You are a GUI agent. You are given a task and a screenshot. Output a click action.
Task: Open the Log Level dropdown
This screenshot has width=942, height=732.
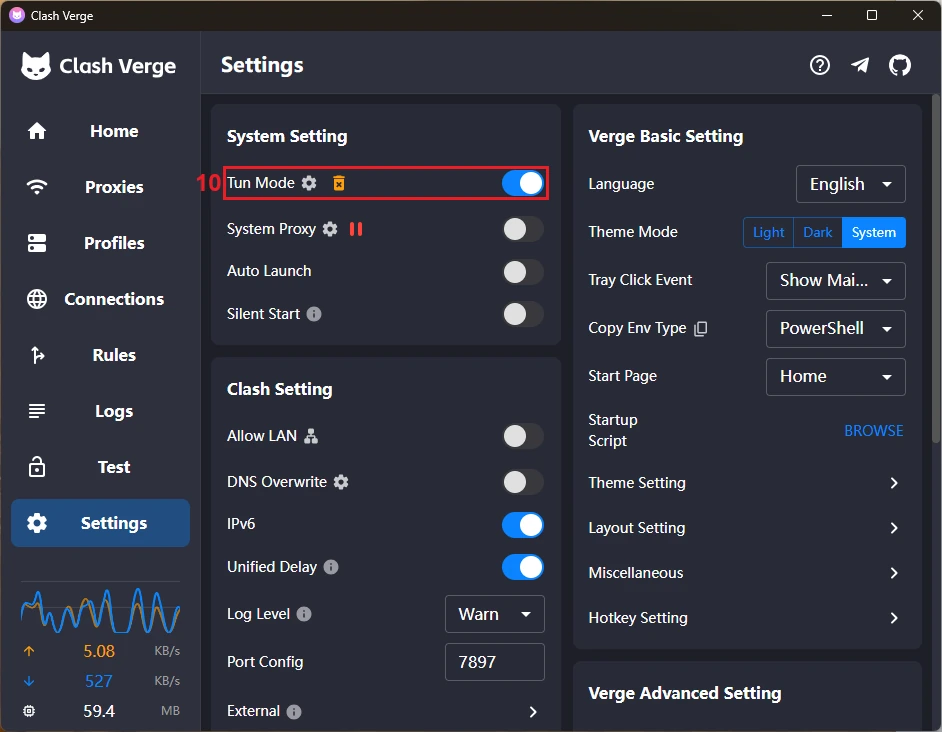494,614
